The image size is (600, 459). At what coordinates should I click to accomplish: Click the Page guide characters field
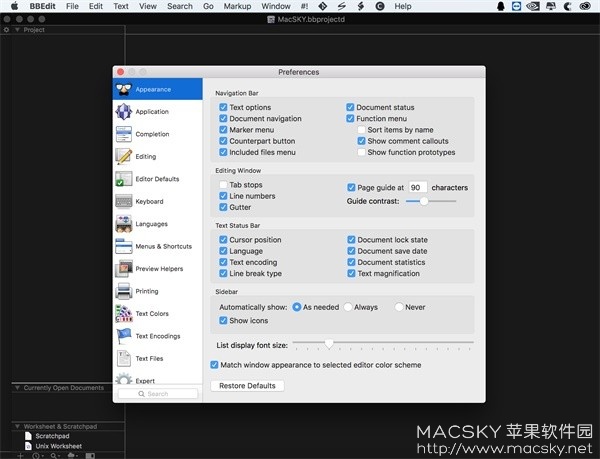click(417, 187)
